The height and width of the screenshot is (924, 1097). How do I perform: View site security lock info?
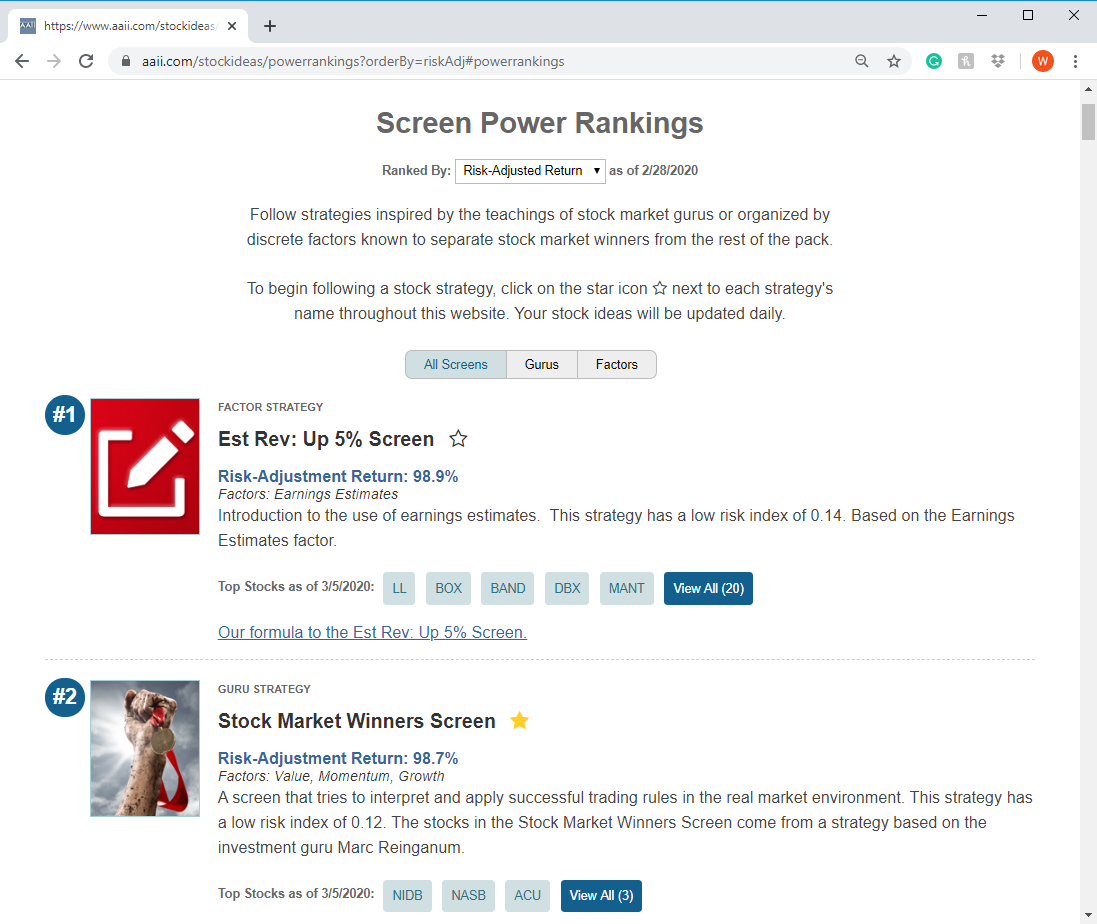tap(126, 62)
